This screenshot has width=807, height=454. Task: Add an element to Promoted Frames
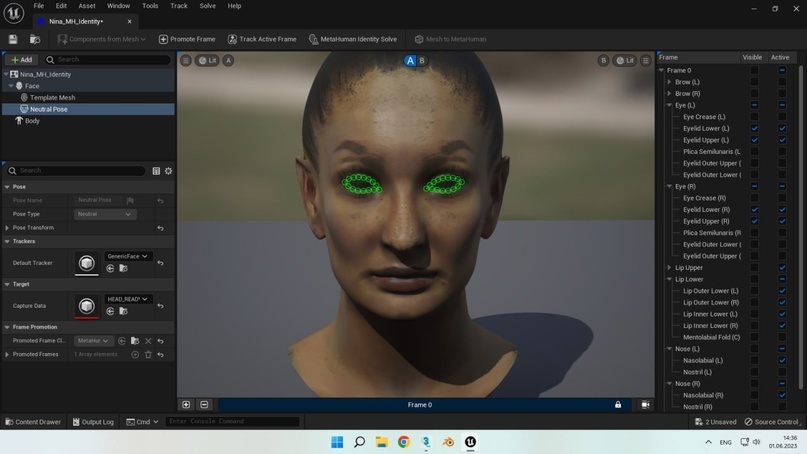coord(135,355)
